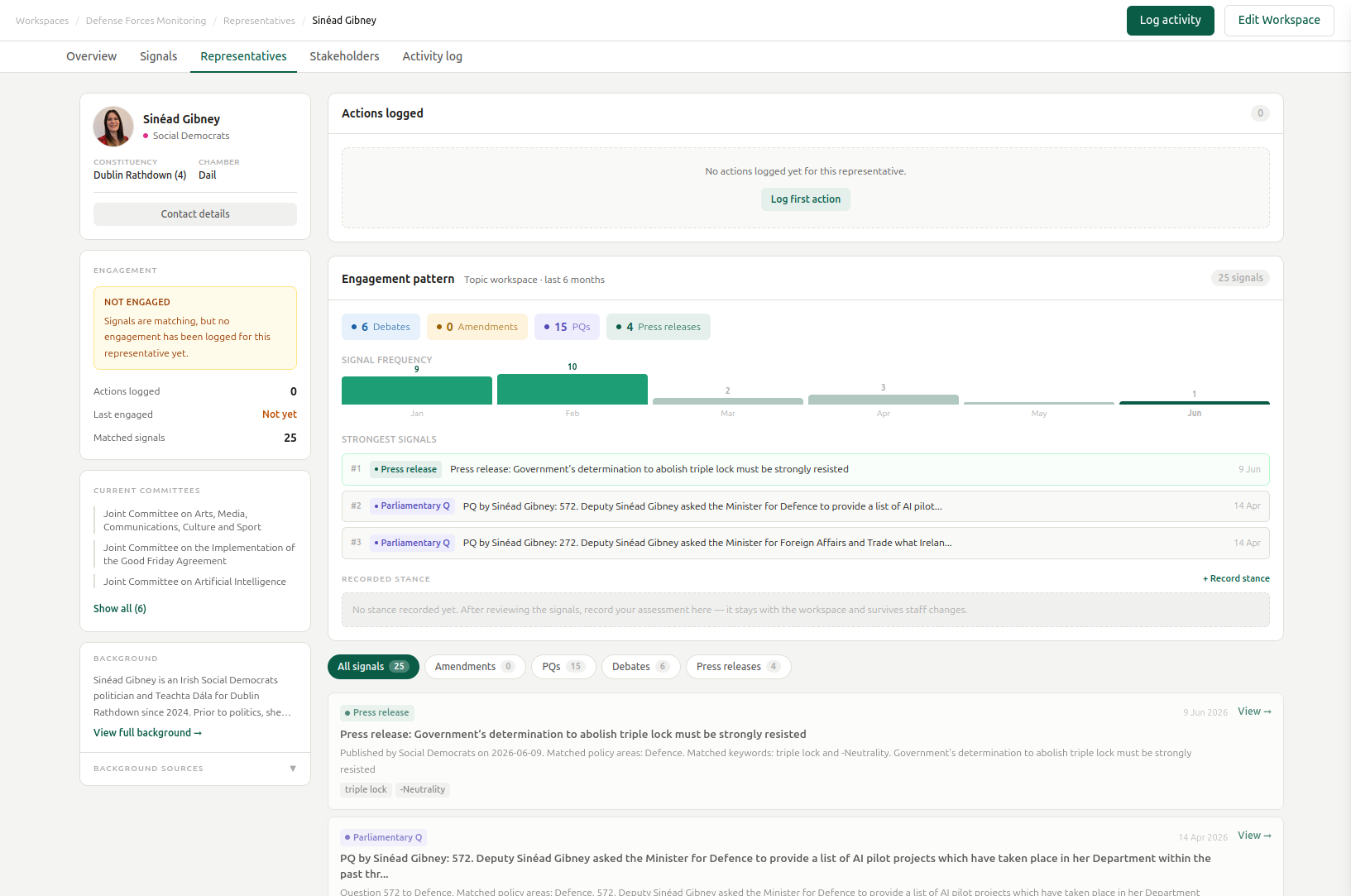This screenshot has width=1351, height=896.
Task: Select the Press releases 4 filter pill
Action: [738, 667]
